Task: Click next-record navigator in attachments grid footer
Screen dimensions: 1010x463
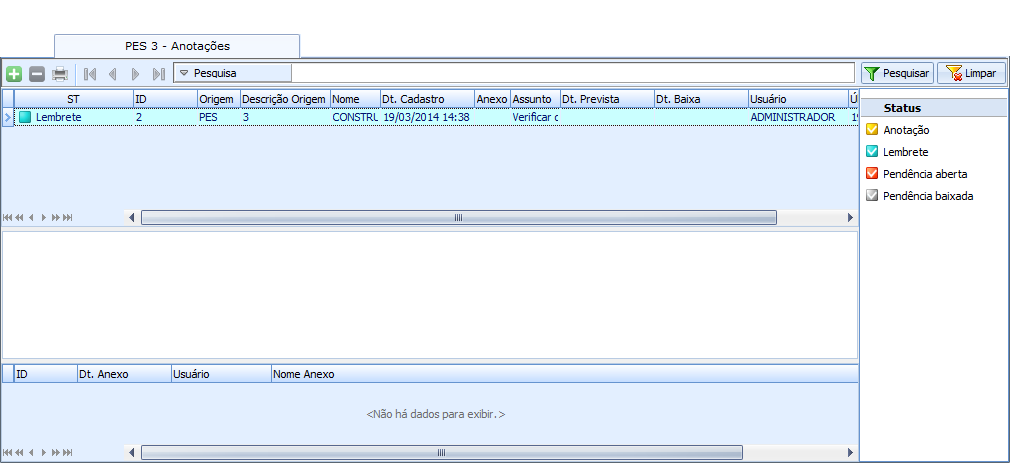Action: 44,452
